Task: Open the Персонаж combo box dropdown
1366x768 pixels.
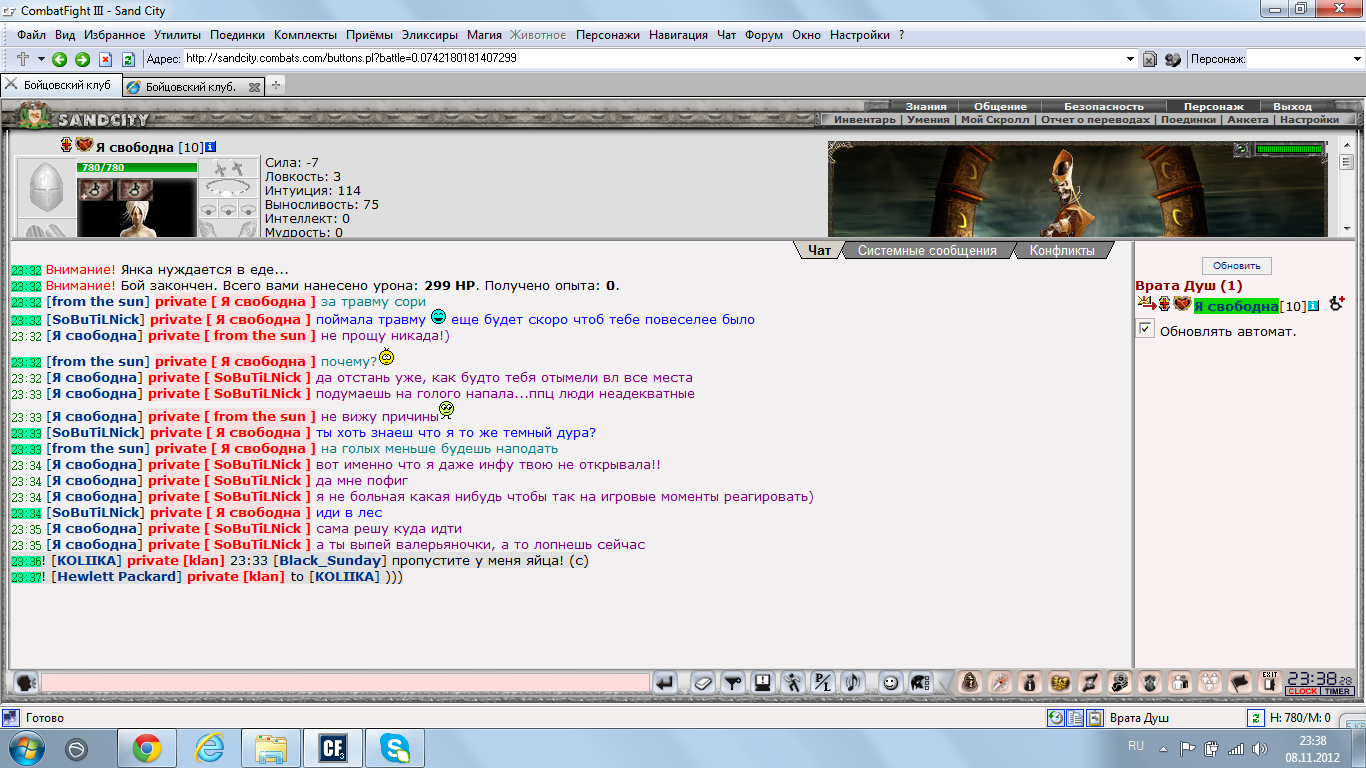Action: point(1356,59)
